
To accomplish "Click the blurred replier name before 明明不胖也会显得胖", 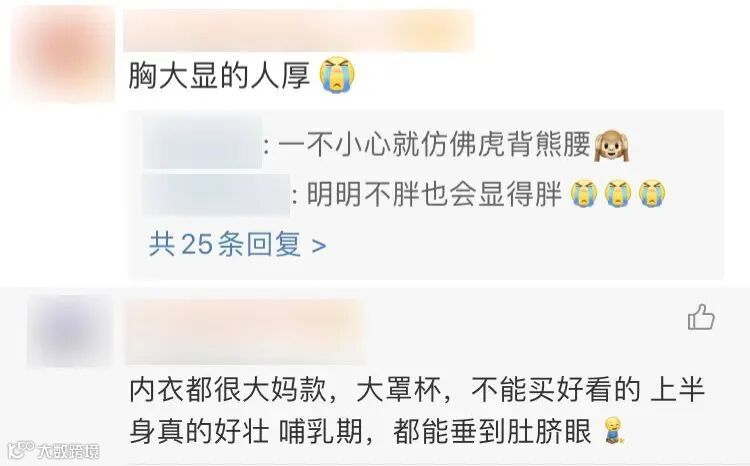I will tap(217, 194).
